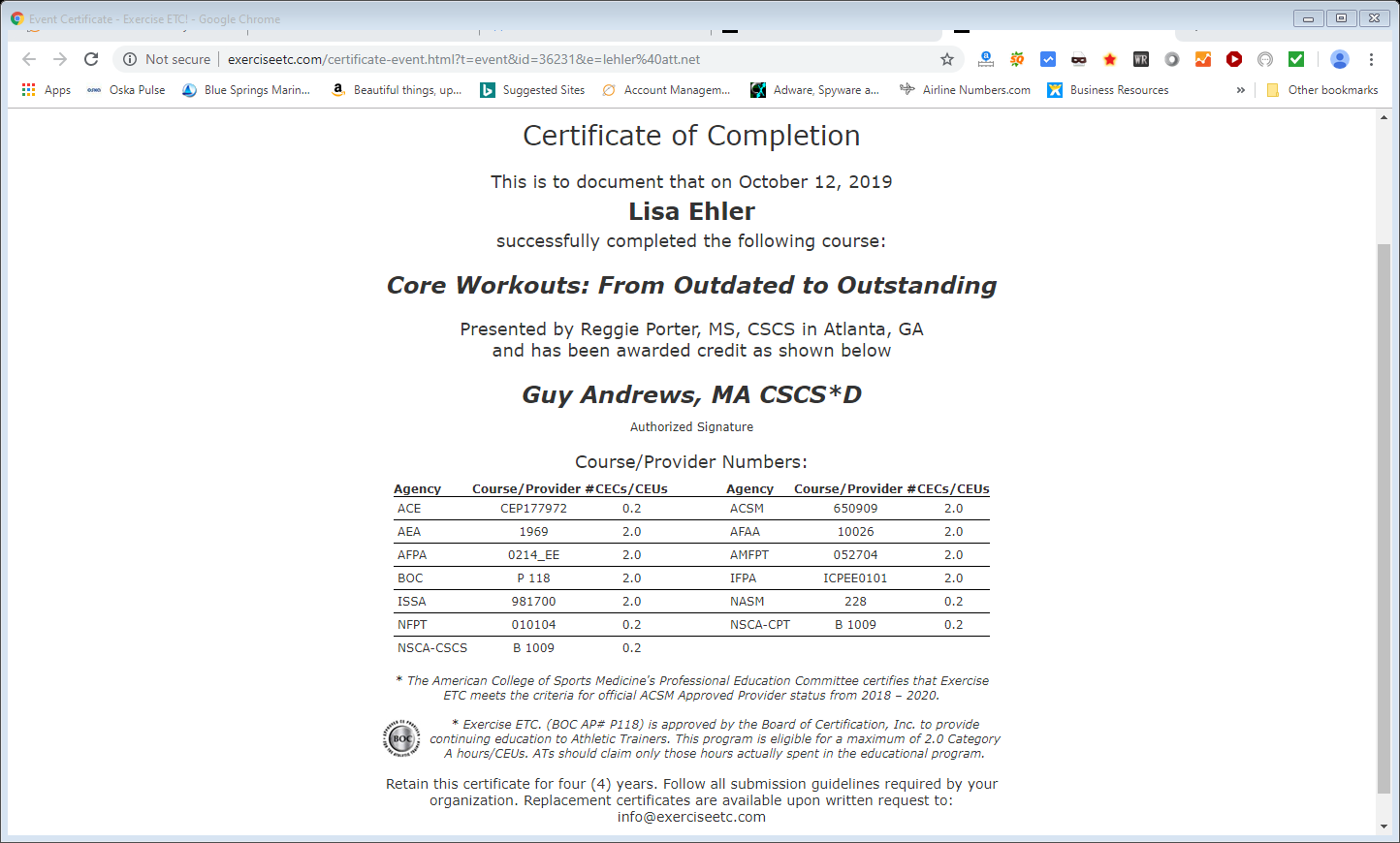The width and height of the screenshot is (1400, 843).
Task: Click the BOC provider number P 118
Action: 533,578
